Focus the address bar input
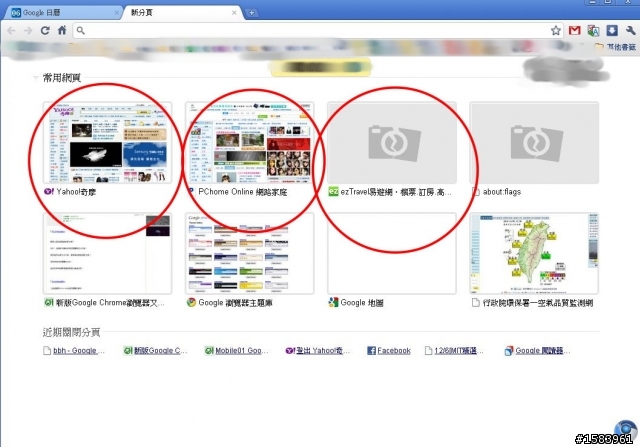The height and width of the screenshot is (447, 640). 316,31
